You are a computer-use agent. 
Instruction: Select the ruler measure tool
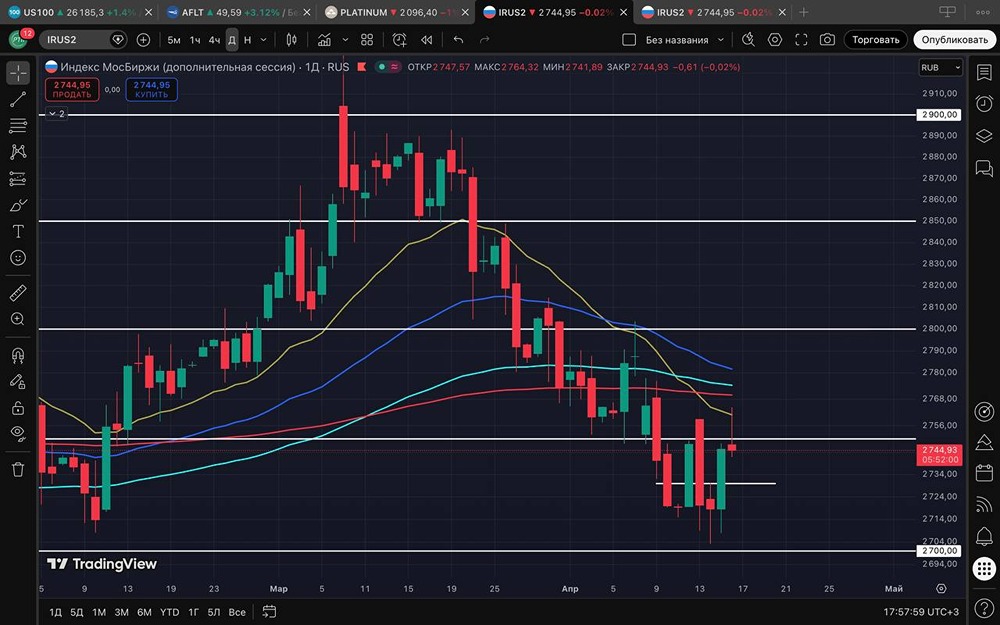(18, 293)
